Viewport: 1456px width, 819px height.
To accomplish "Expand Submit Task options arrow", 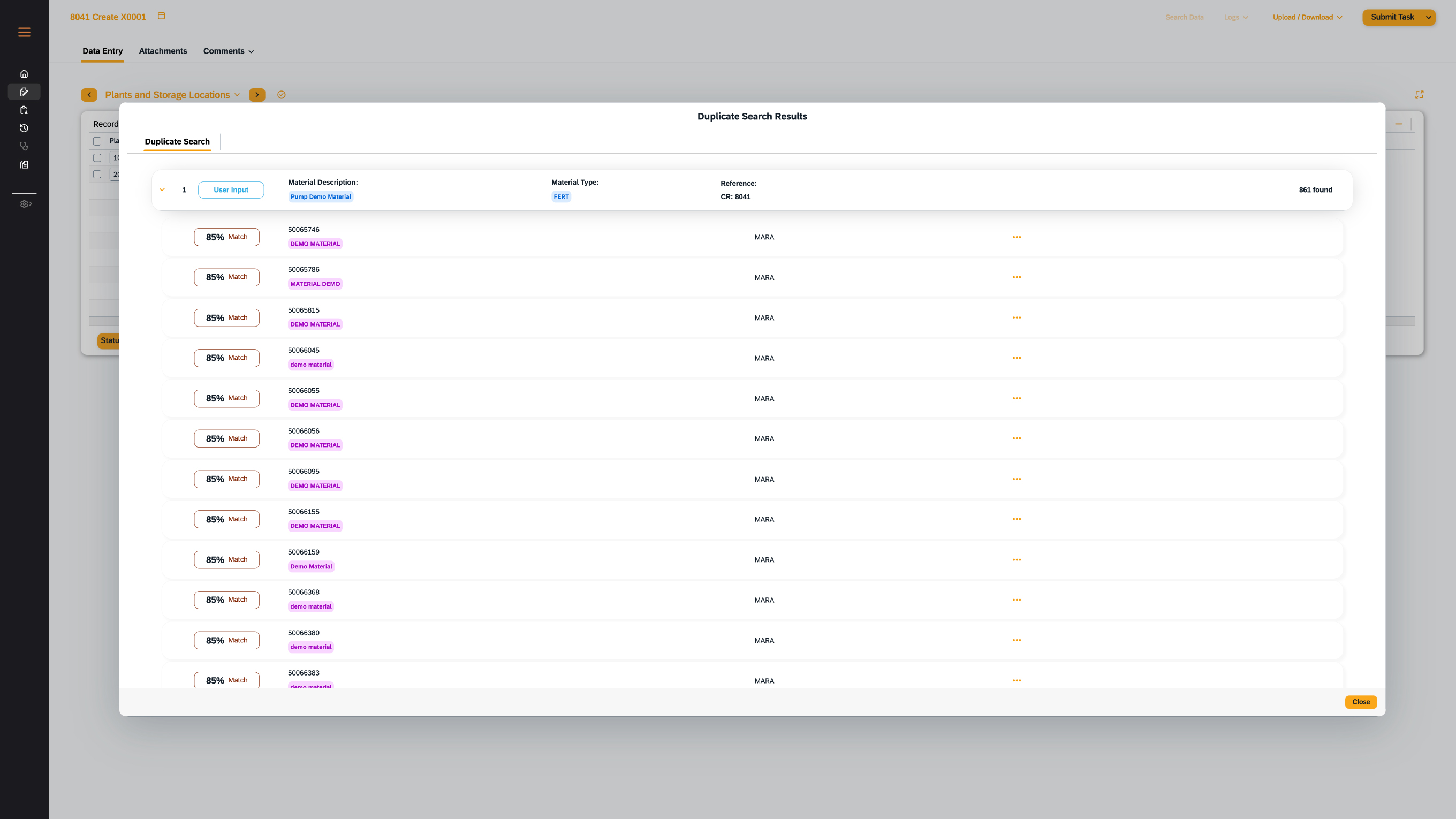I will [x=1428, y=18].
